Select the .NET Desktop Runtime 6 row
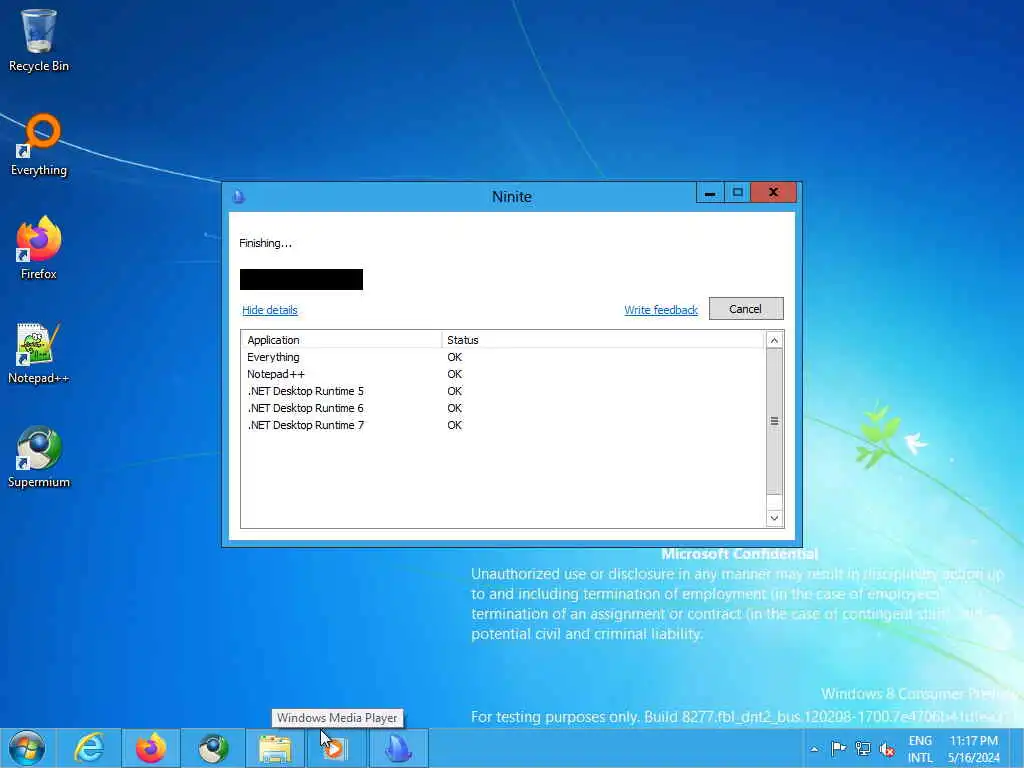This screenshot has height=768, width=1024. [x=503, y=408]
